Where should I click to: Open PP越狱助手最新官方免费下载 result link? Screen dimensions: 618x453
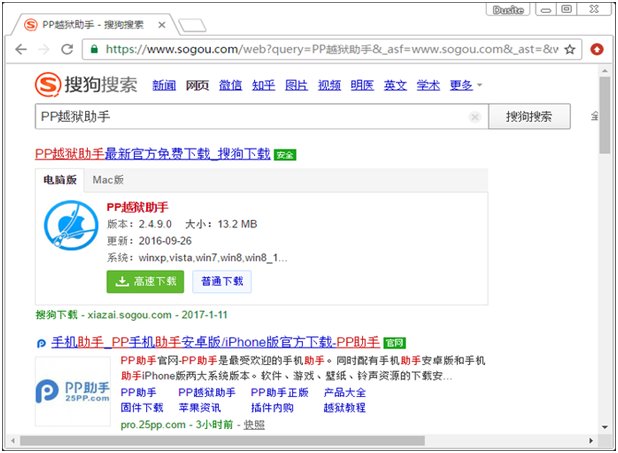(153, 154)
